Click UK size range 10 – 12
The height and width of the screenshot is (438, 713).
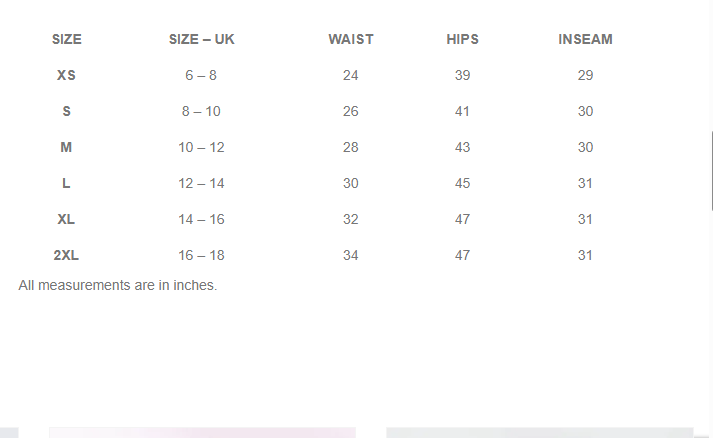coord(201,147)
